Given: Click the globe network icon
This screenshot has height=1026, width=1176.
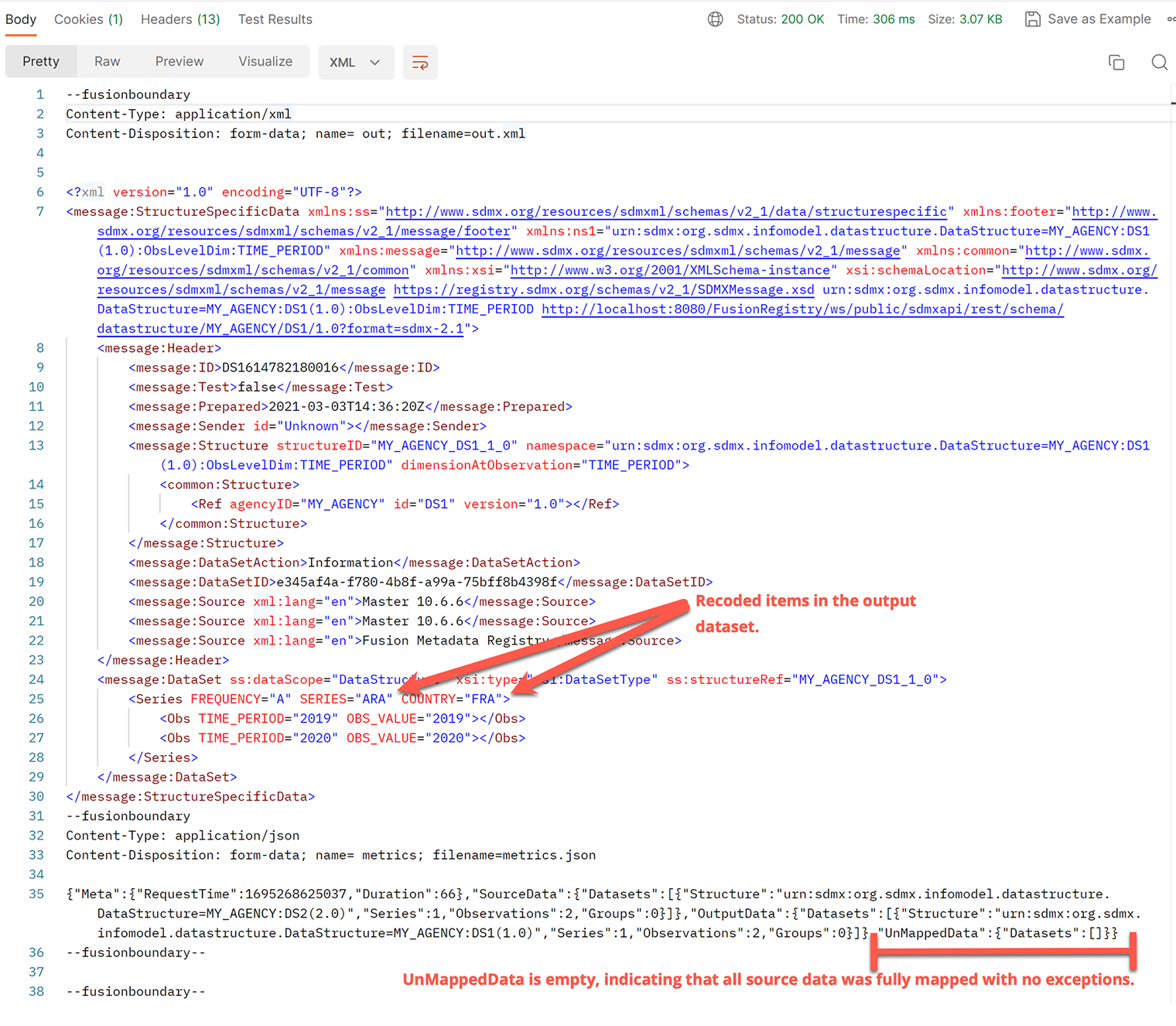Looking at the screenshot, I should click(716, 19).
